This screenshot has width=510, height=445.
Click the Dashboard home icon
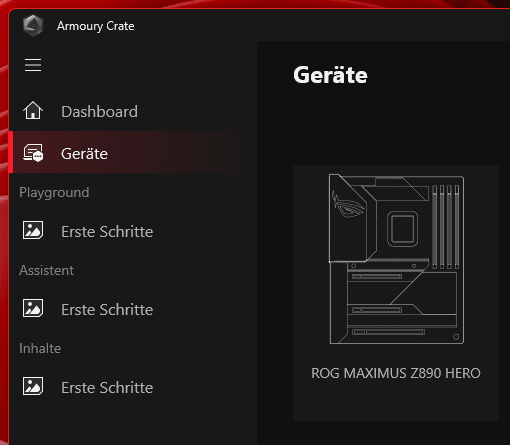33,110
